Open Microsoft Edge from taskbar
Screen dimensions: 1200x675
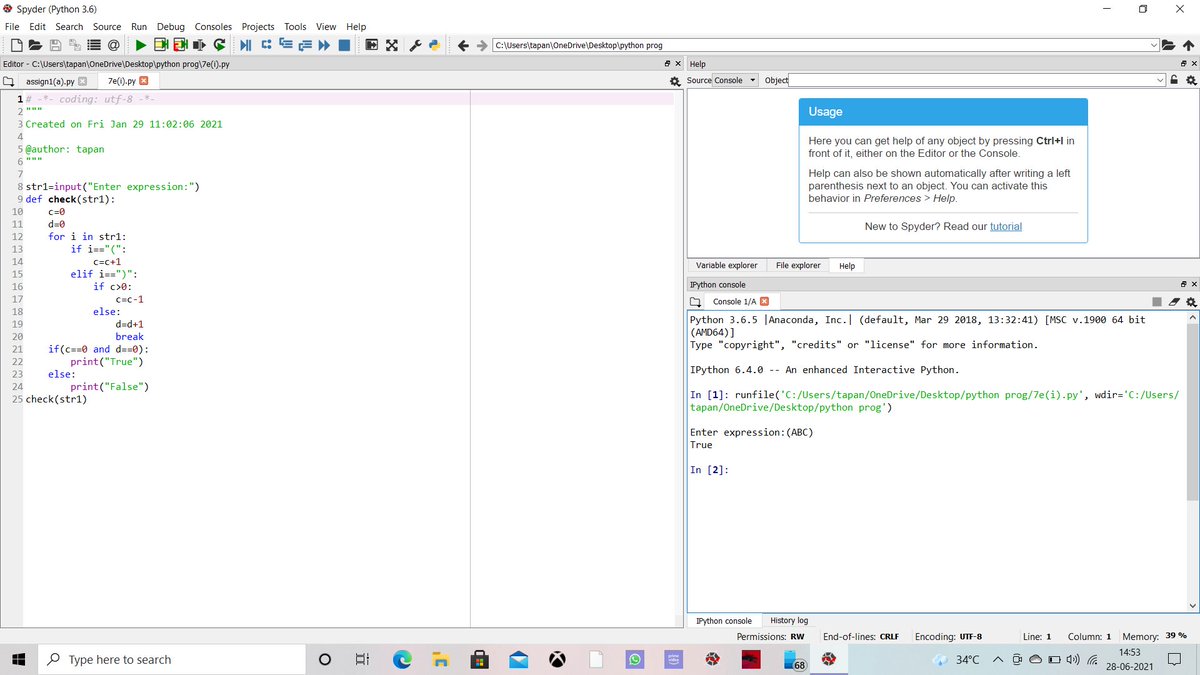pyautogui.click(x=402, y=660)
